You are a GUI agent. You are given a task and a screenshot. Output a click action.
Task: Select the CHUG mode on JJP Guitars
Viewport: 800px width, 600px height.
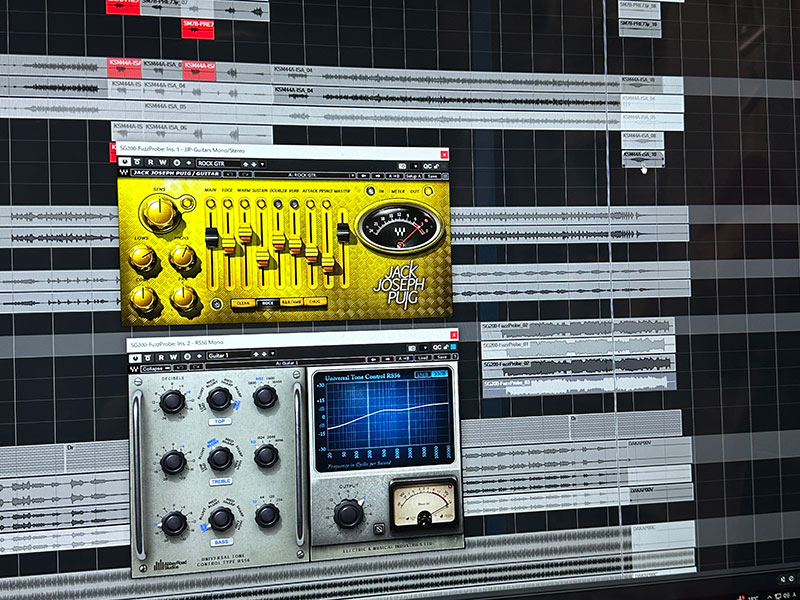[315, 302]
